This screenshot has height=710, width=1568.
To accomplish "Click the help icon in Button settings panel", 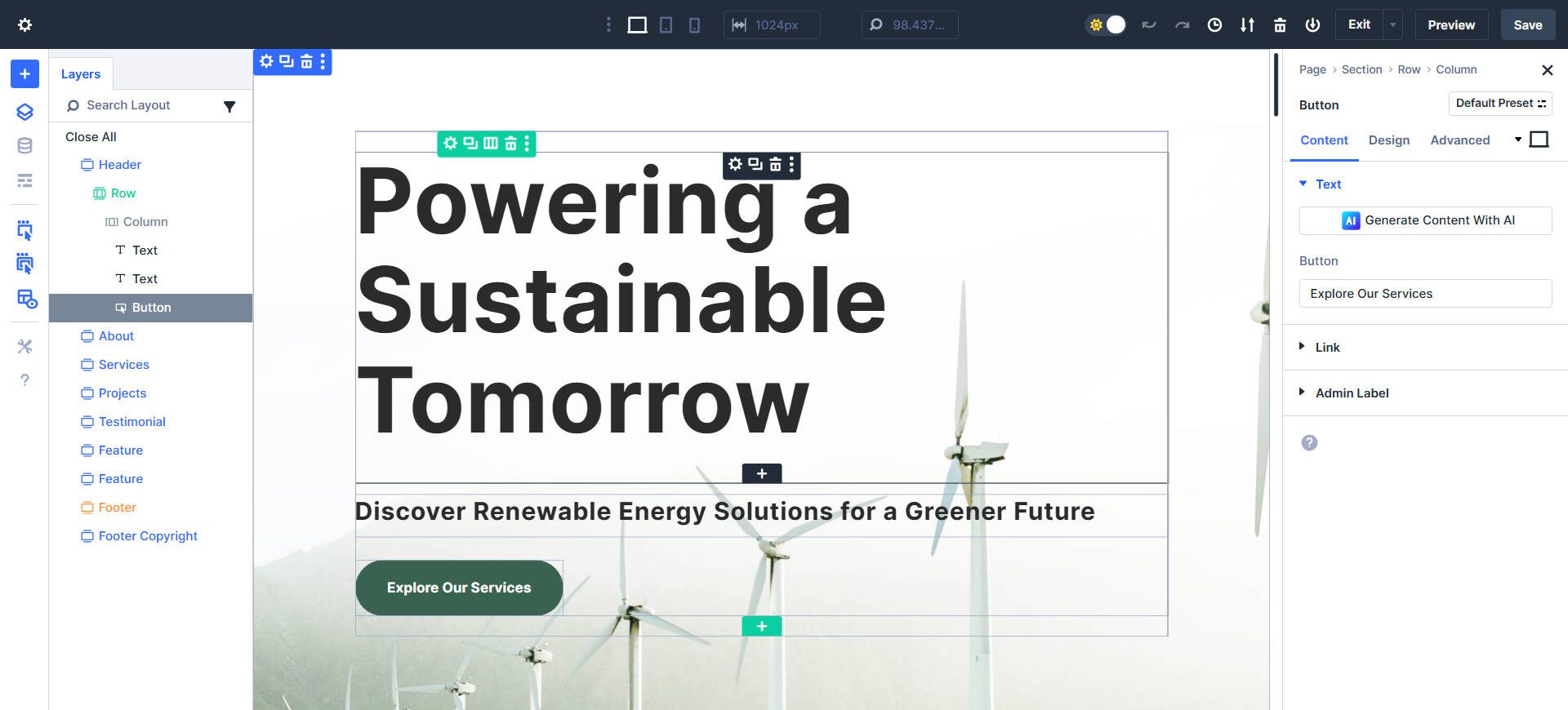I will pos(1309,442).
